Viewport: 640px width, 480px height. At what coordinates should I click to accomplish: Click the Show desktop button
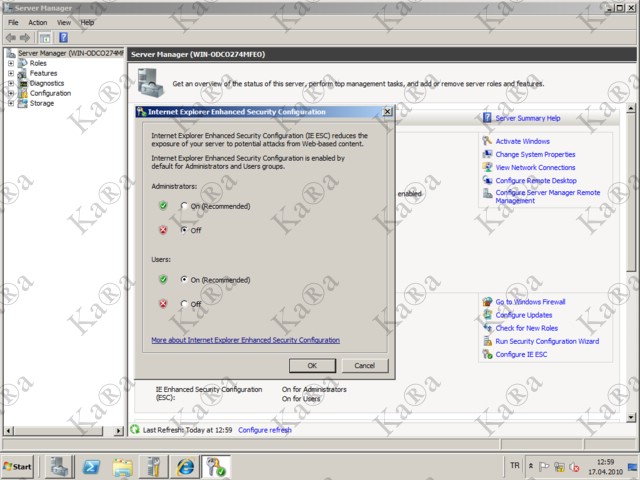coord(633,467)
